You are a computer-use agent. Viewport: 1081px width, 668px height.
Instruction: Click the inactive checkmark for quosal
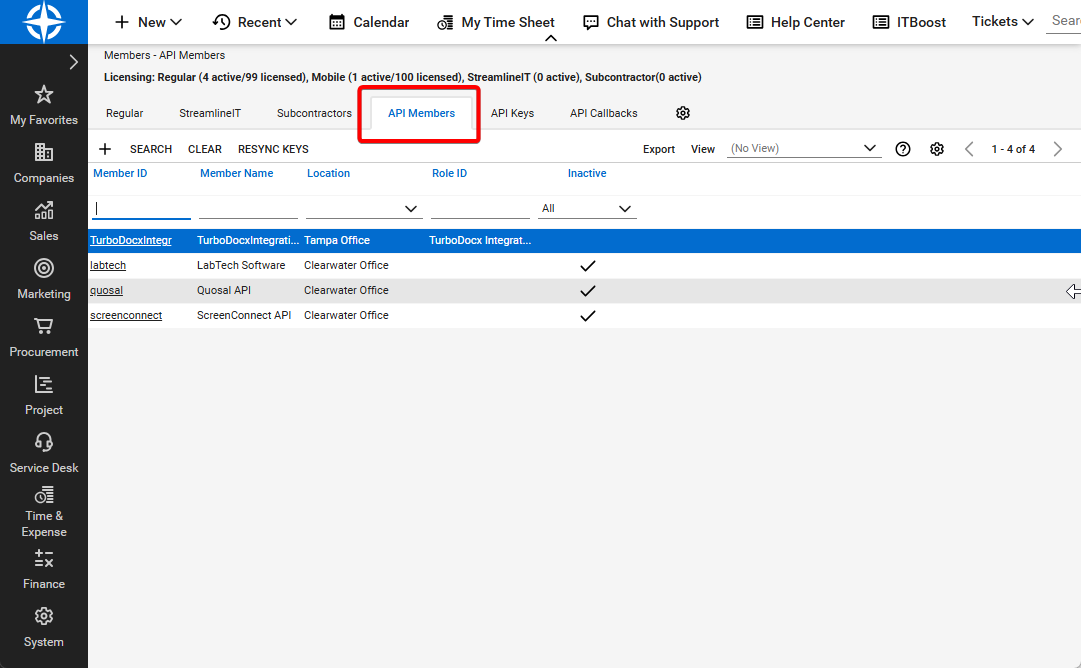point(587,291)
